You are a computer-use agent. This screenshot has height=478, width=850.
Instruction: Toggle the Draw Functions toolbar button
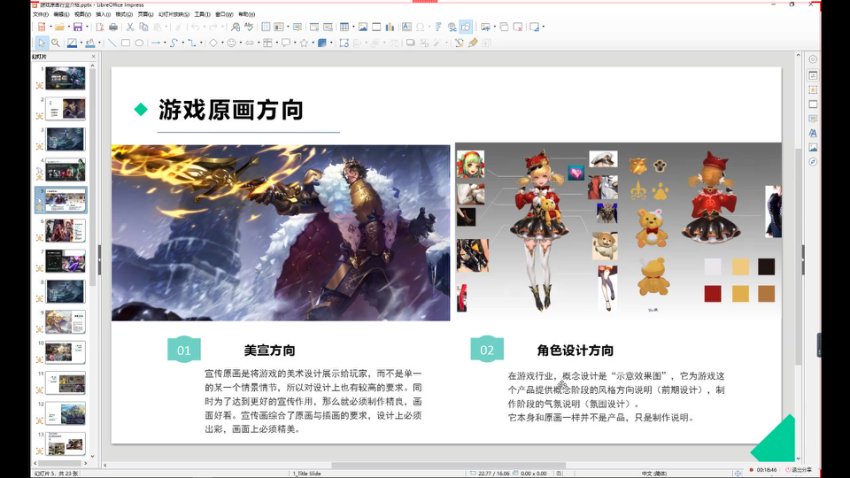[466, 27]
